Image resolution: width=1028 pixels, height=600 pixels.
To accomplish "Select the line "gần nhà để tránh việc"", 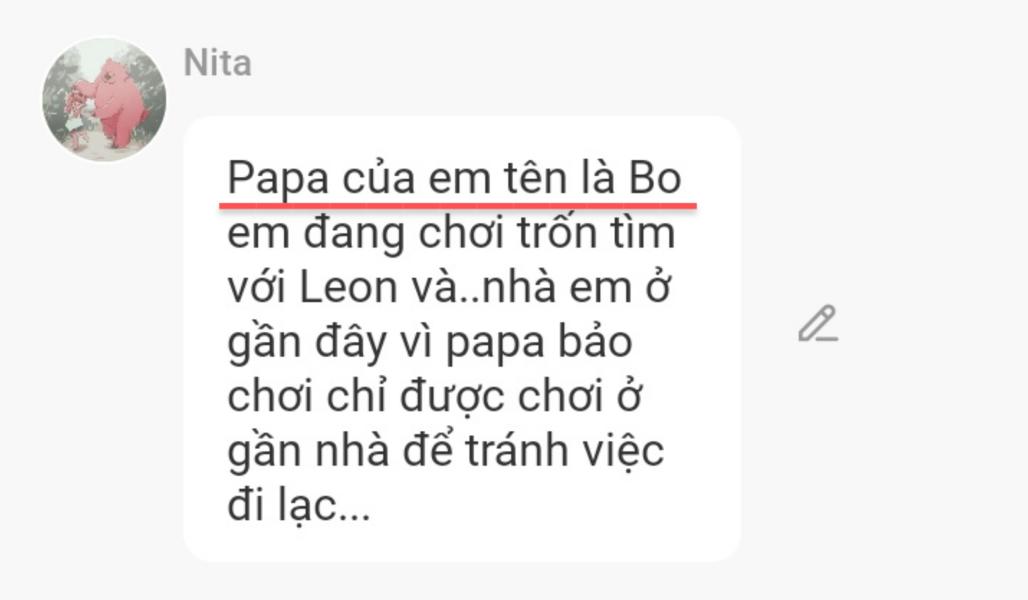I will coord(446,452).
